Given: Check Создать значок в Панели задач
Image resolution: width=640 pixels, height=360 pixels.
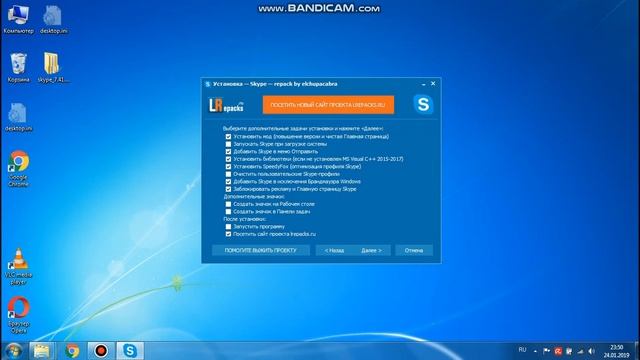Looking at the screenshot, I should click(x=228, y=211).
